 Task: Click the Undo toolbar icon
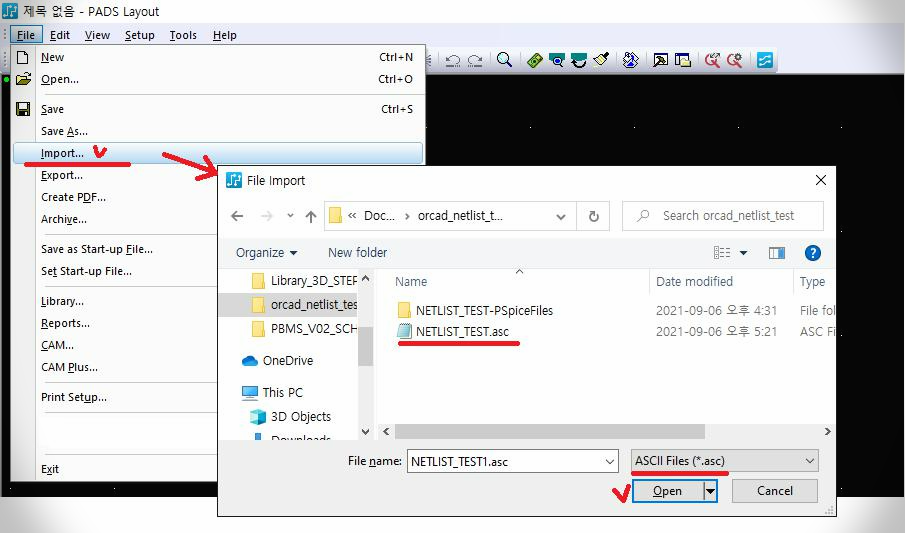coord(453,60)
